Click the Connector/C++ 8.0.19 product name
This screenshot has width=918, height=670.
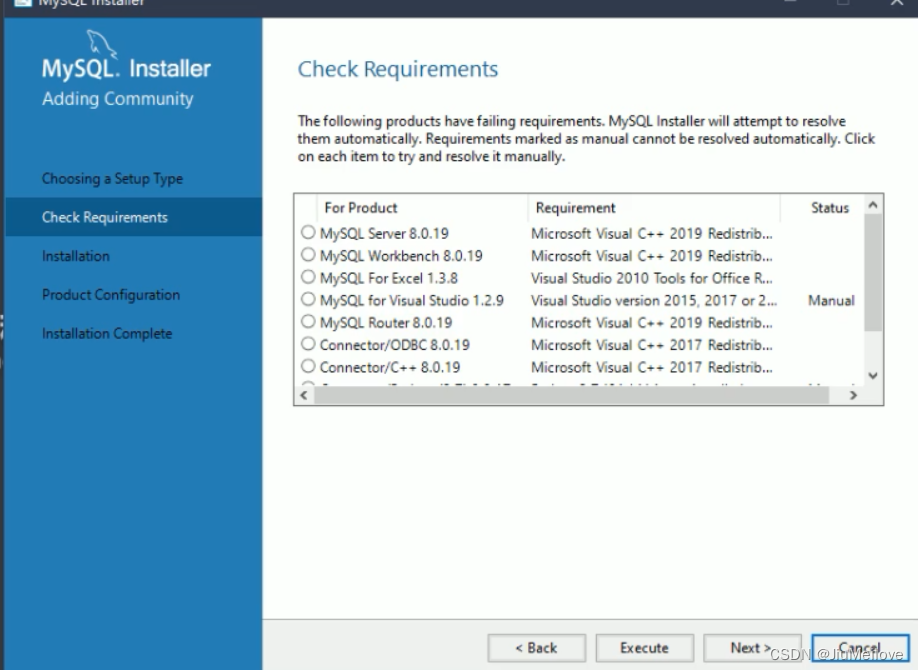click(x=390, y=367)
